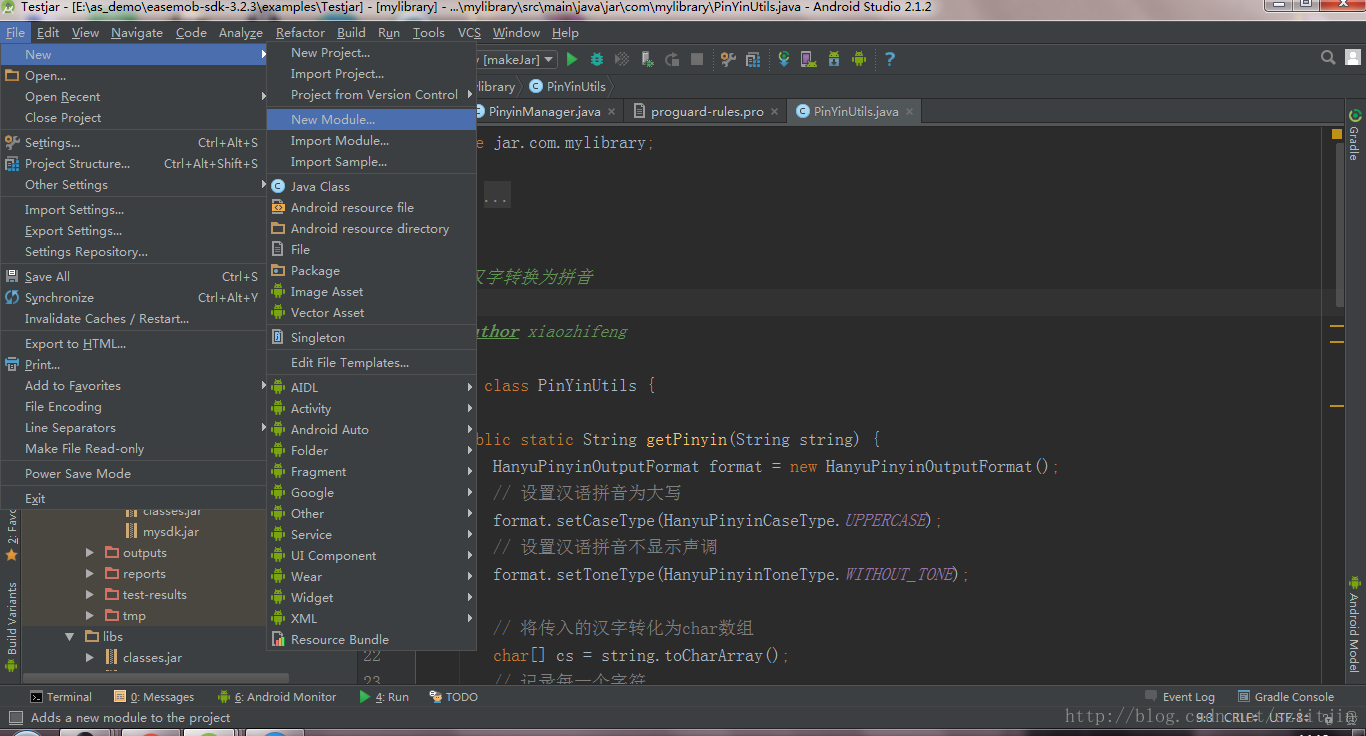Viewport: 1366px width, 736px height.
Task: Click PinYinUtils in the breadcrumb bar
Action: point(567,86)
